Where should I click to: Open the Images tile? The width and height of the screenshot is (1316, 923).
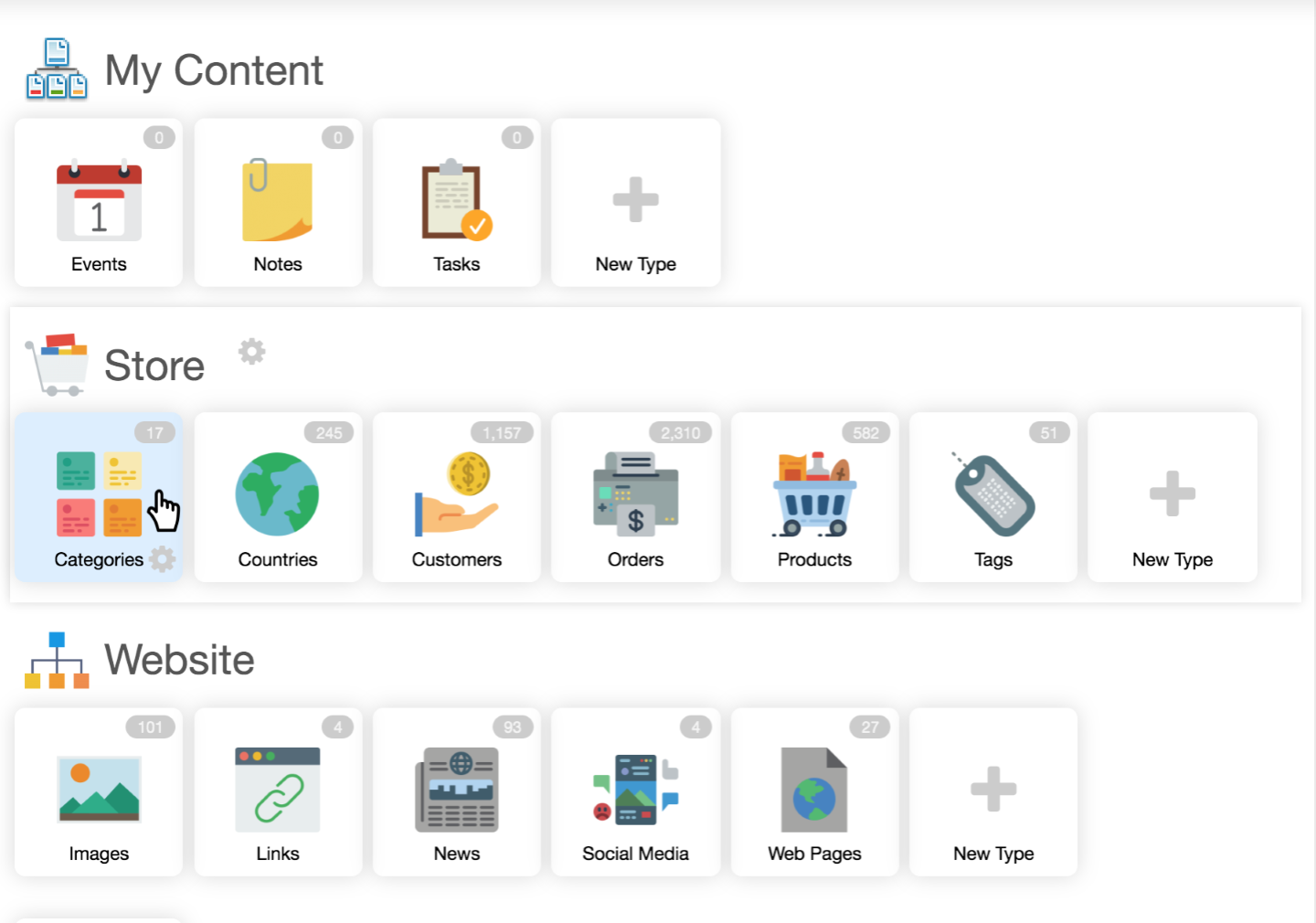tap(99, 791)
